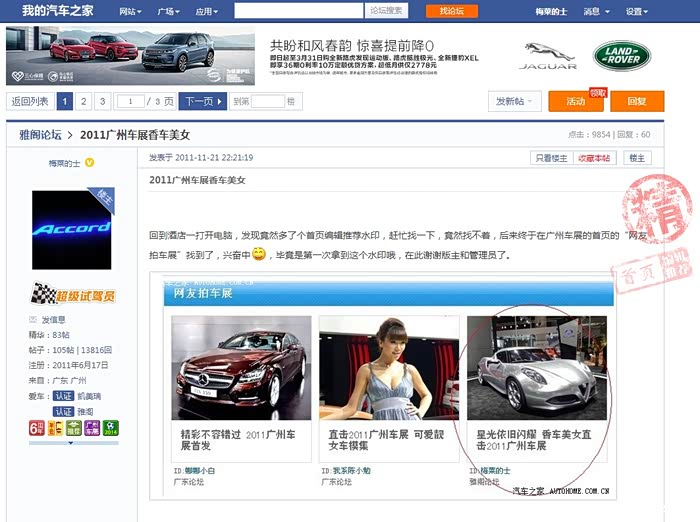The height and width of the screenshot is (522, 700).
Task: Click the Land Rover logo in banner
Action: click(621, 55)
